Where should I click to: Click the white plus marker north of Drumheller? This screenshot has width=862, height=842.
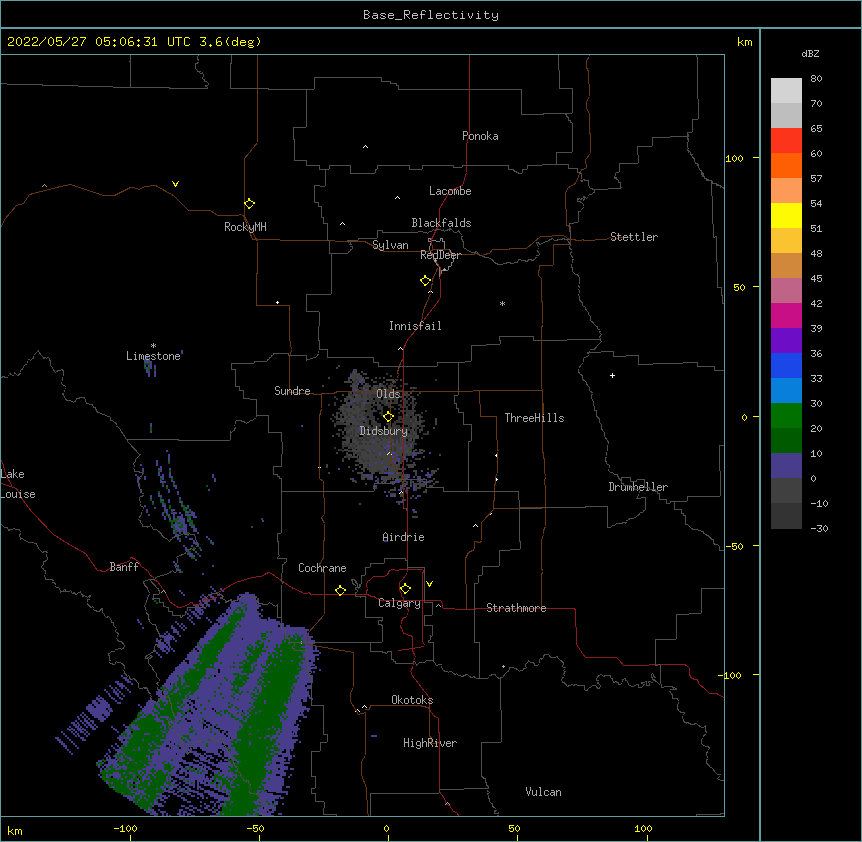tap(612, 375)
